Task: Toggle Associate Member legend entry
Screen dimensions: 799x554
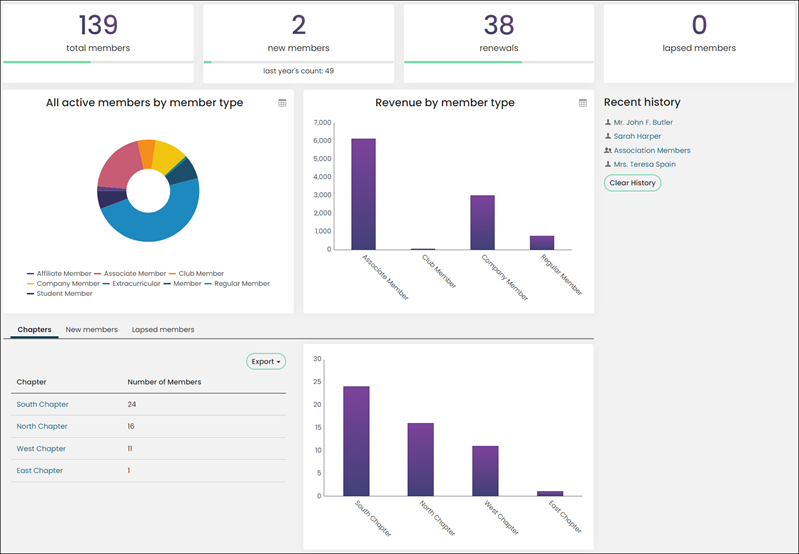Action: (130, 274)
